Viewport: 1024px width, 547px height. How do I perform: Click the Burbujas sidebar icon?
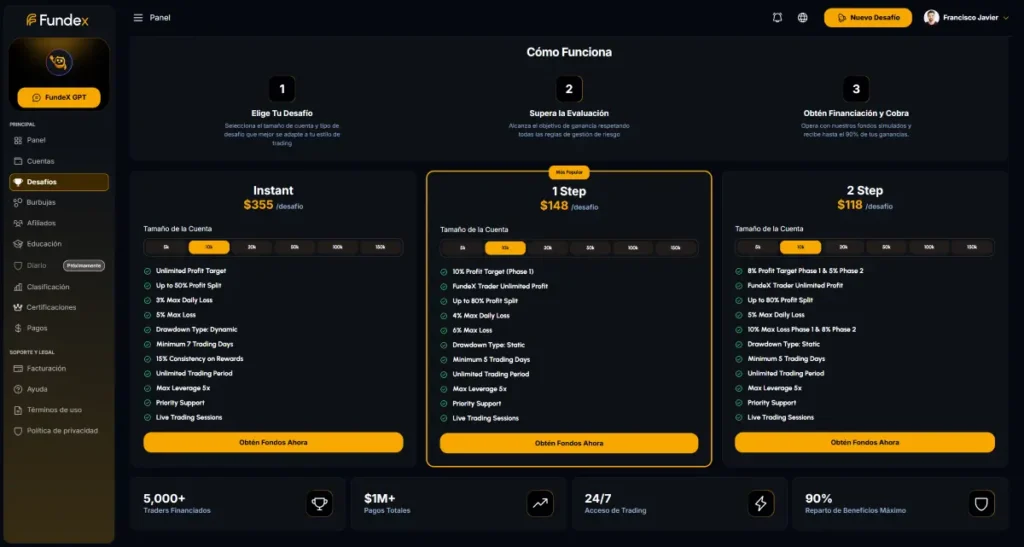point(18,202)
